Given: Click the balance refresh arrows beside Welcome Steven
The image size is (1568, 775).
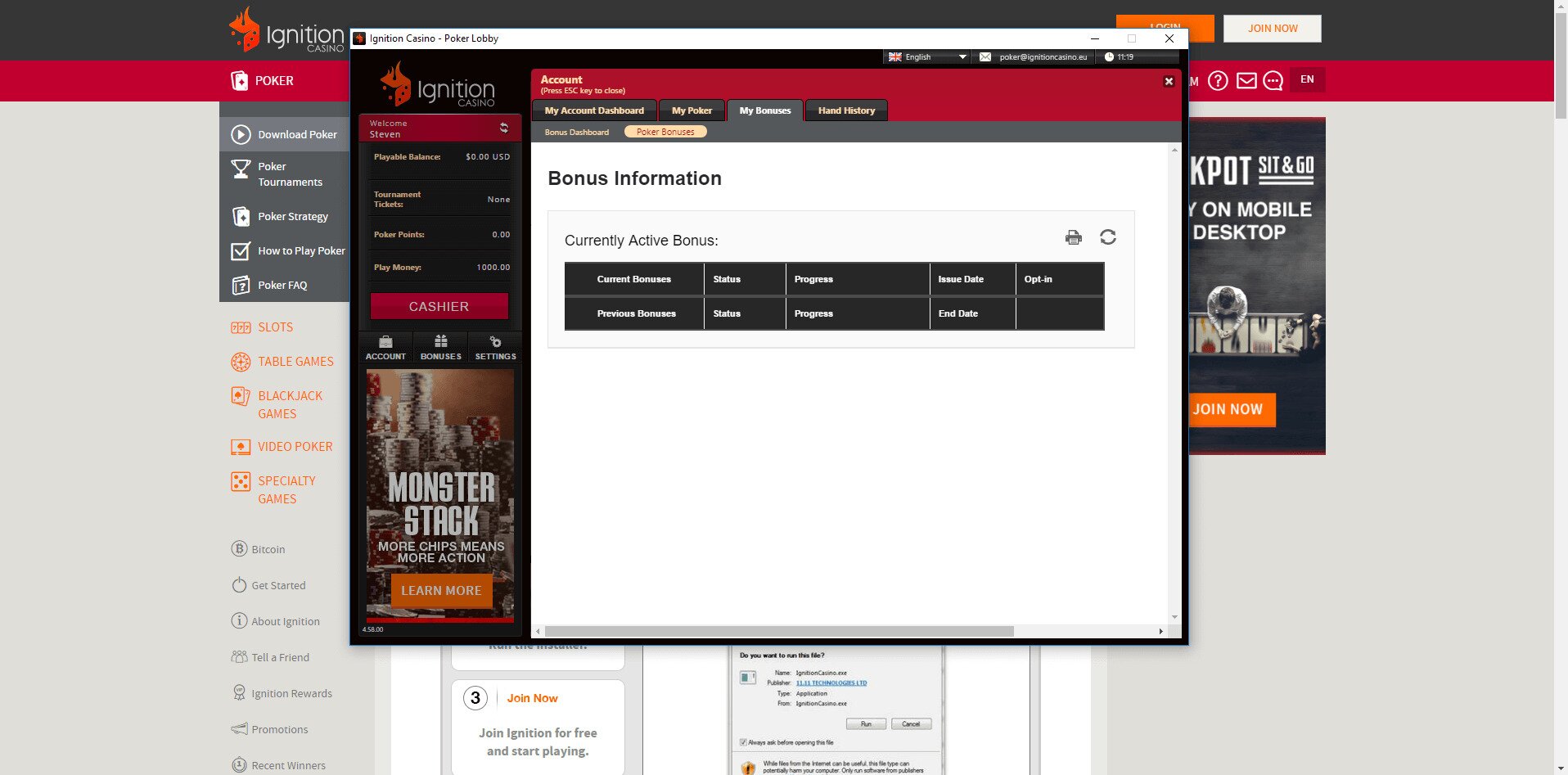Looking at the screenshot, I should (x=502, y=128).
